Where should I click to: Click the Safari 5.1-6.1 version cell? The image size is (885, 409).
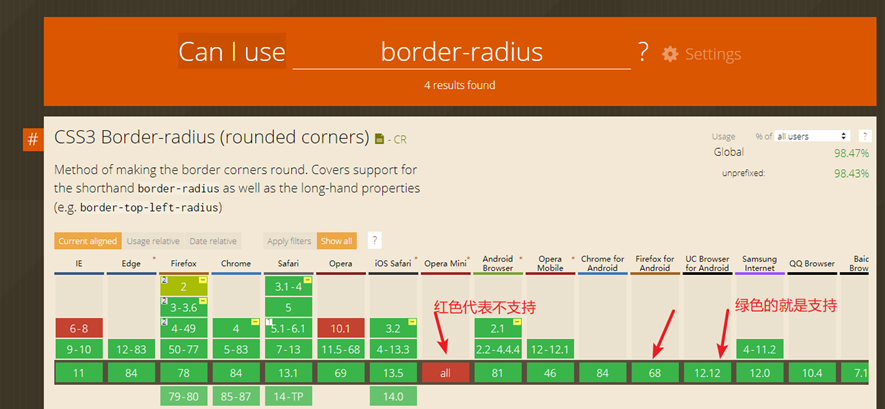point(288,328)
